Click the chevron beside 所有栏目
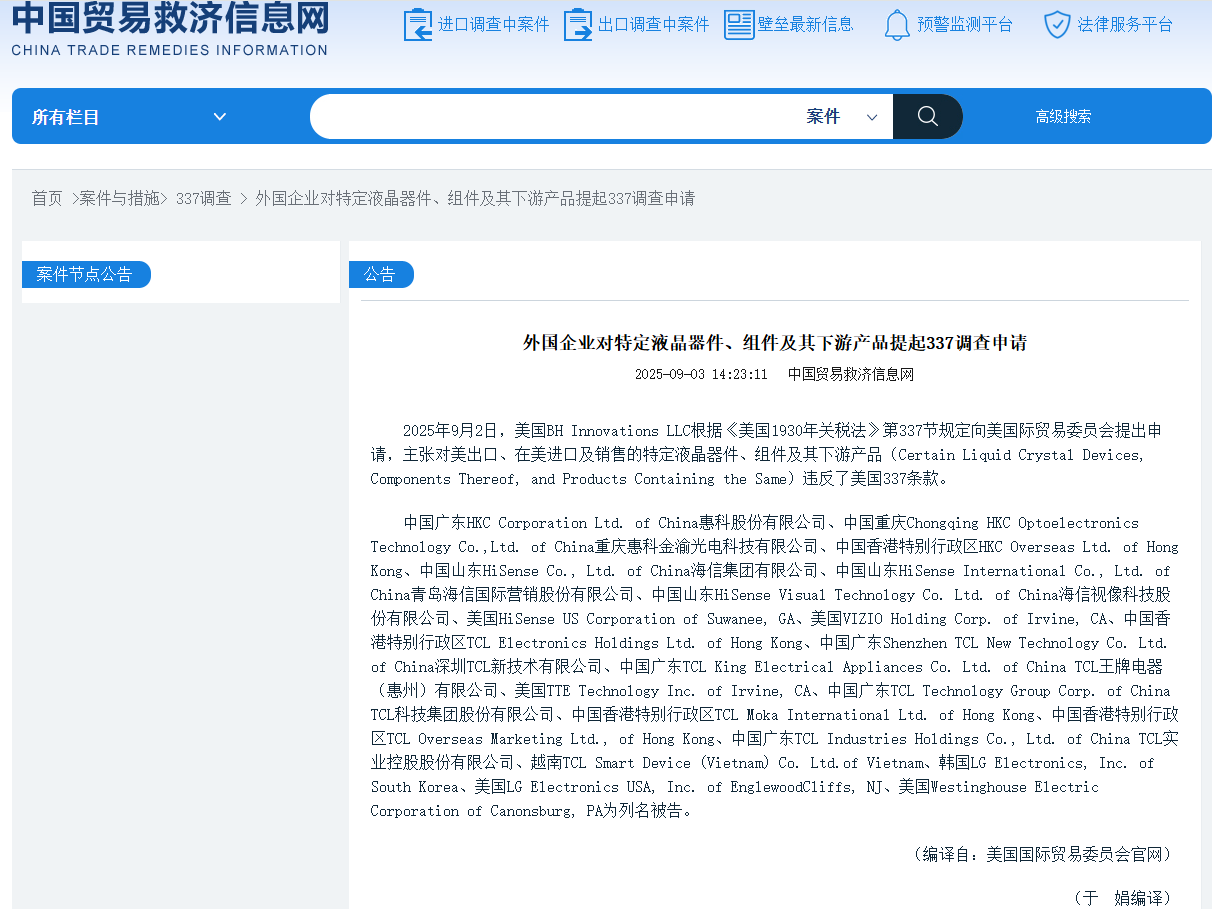The image size is (1212, 909). [220, 117]
